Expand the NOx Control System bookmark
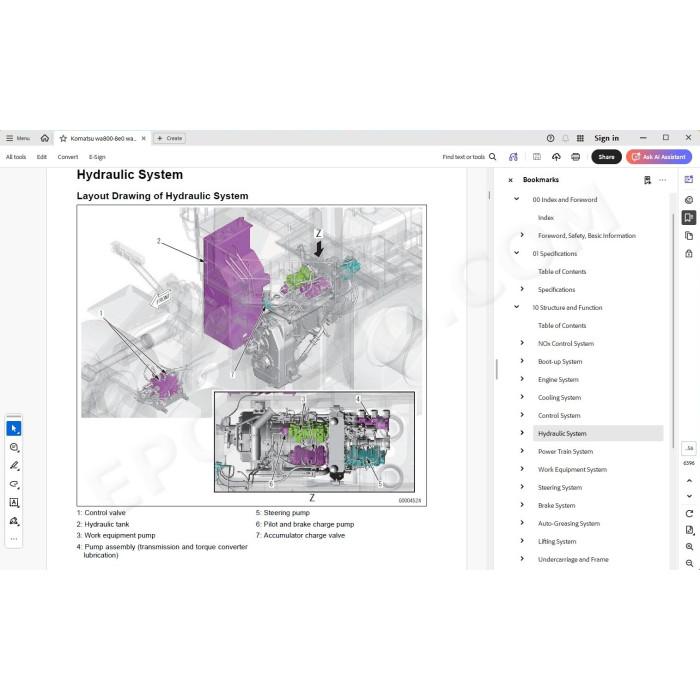 click(x=522, y=343)
